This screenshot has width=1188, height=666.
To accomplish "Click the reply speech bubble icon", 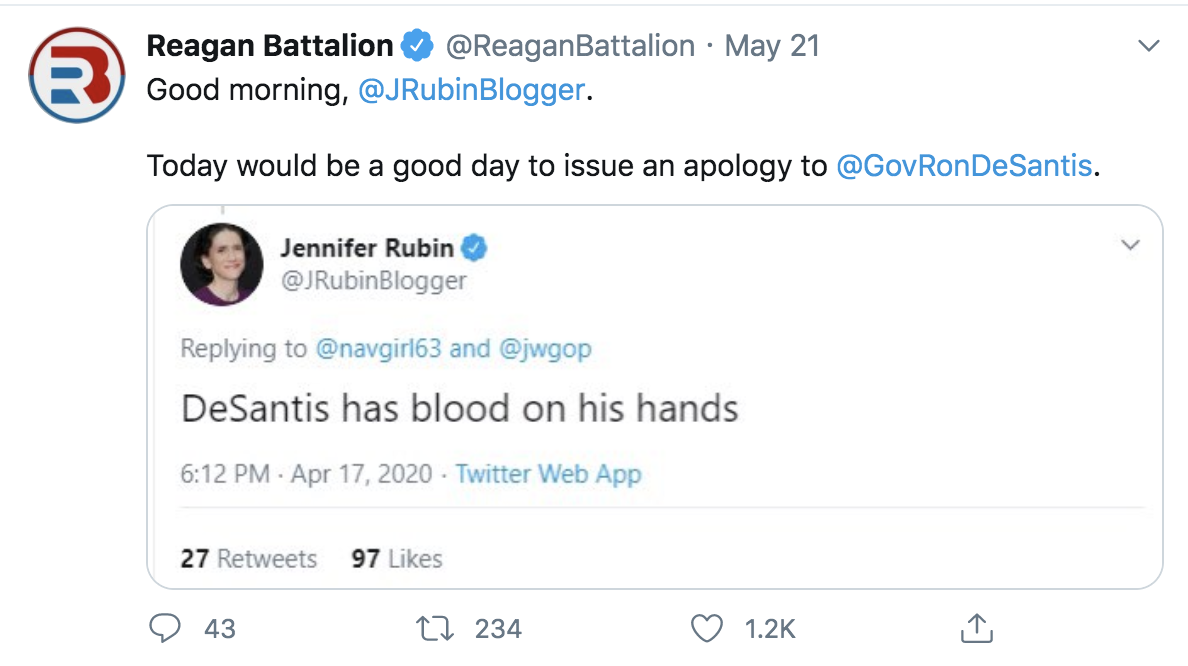I will click(162, 628).
